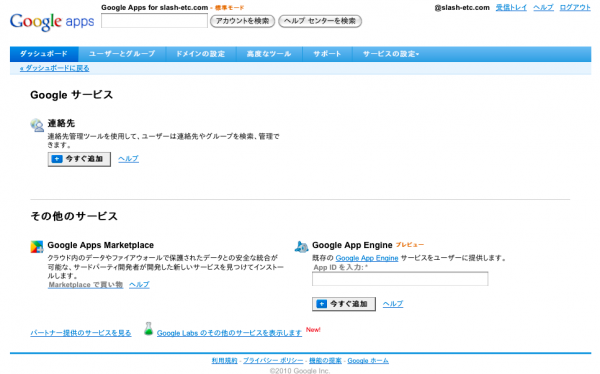The height and width of the screenshot is (374, 600).
Task: Open ヘルプ link beside App Engine add button
Action: (393, 304)
